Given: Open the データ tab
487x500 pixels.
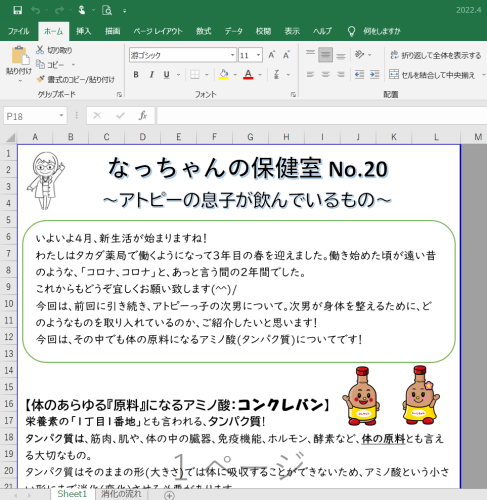Looking at the screenshot, I should point(233,31).
